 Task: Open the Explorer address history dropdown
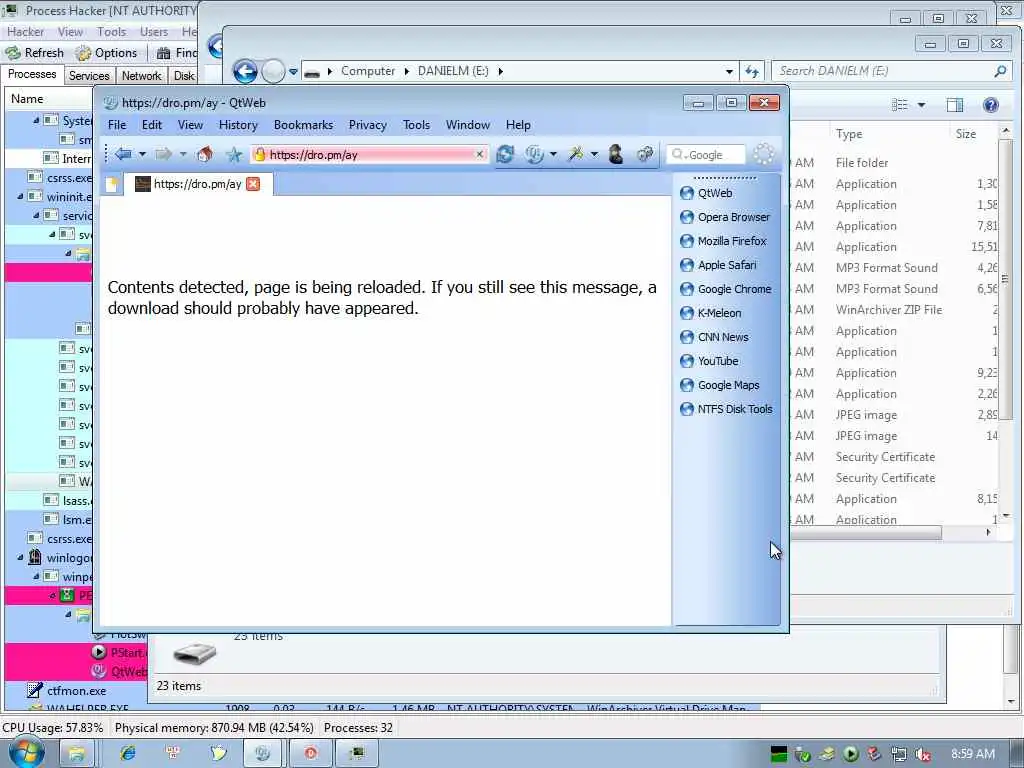729,72
